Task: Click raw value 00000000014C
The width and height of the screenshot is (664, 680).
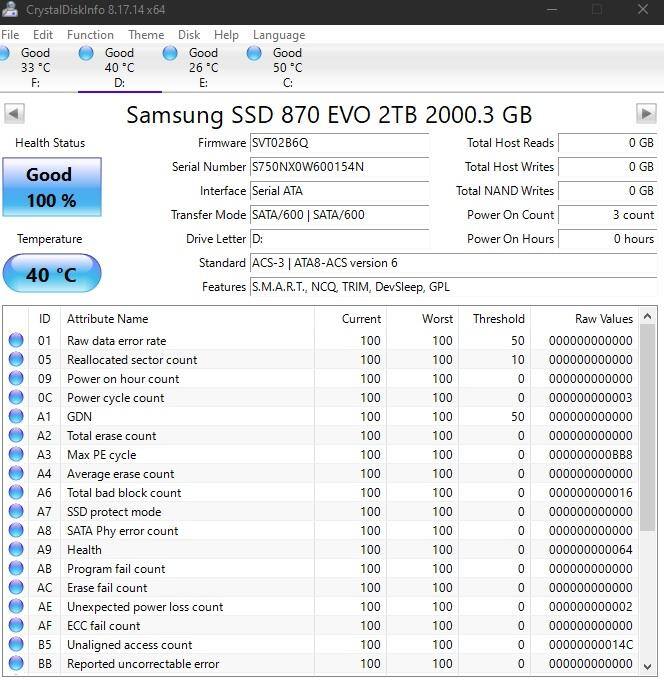Action: tap(590, 644)
